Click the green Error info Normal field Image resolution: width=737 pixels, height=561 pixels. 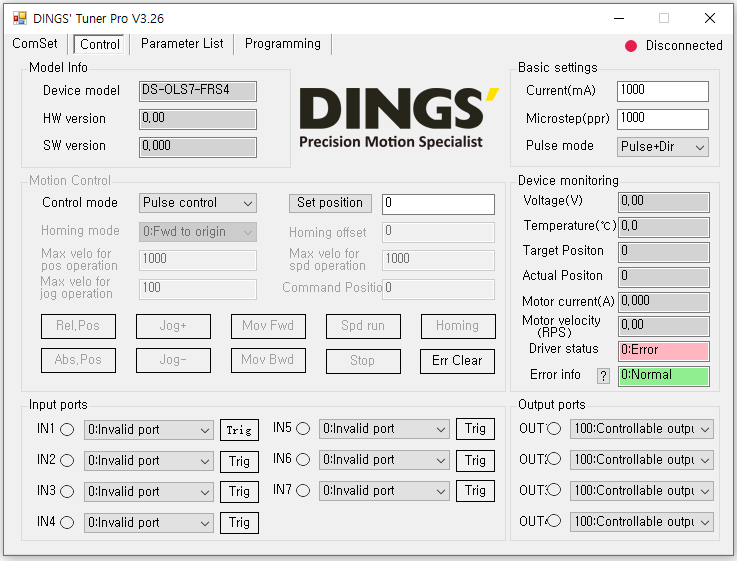664,376
